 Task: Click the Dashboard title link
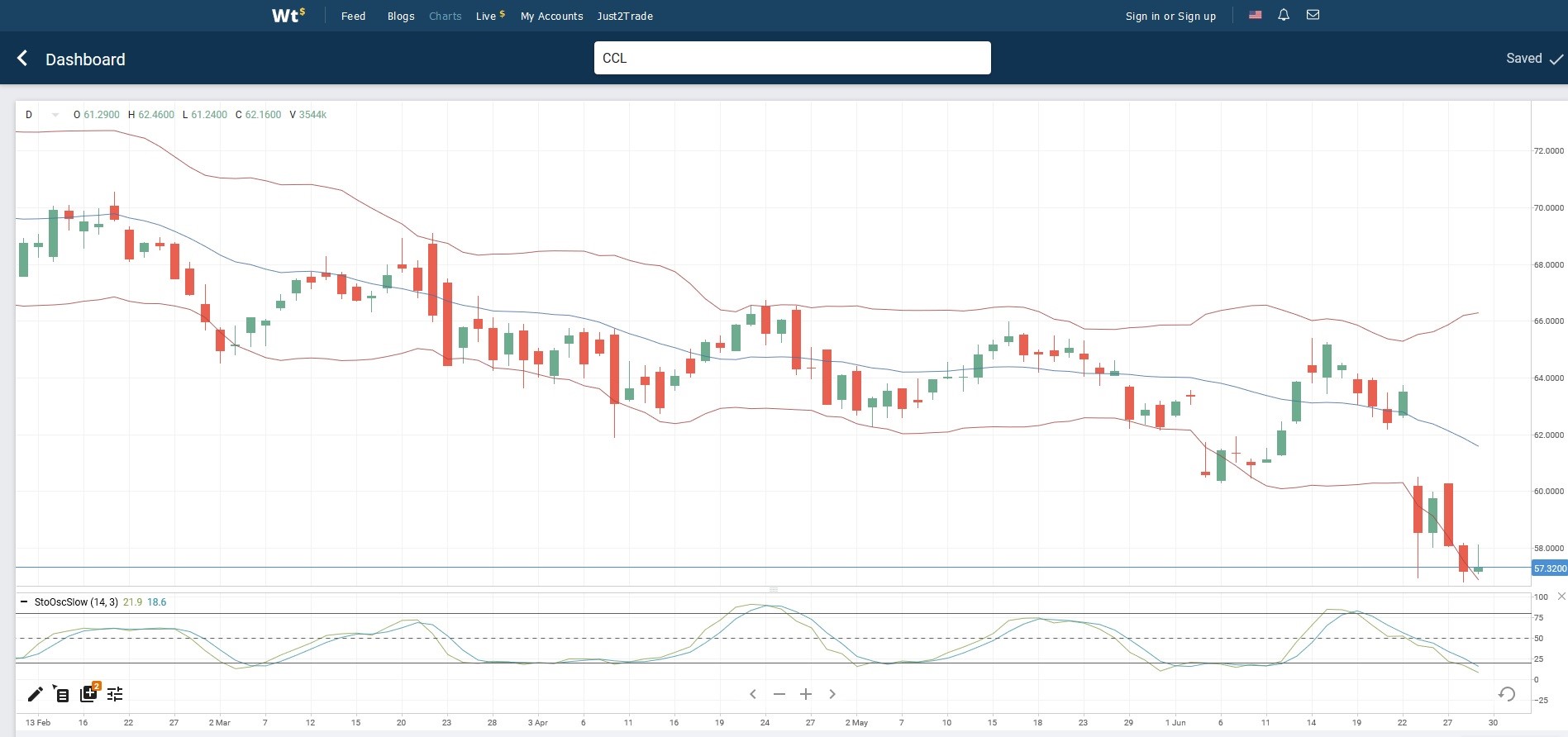pyautogui.click(x=85, y=59)
